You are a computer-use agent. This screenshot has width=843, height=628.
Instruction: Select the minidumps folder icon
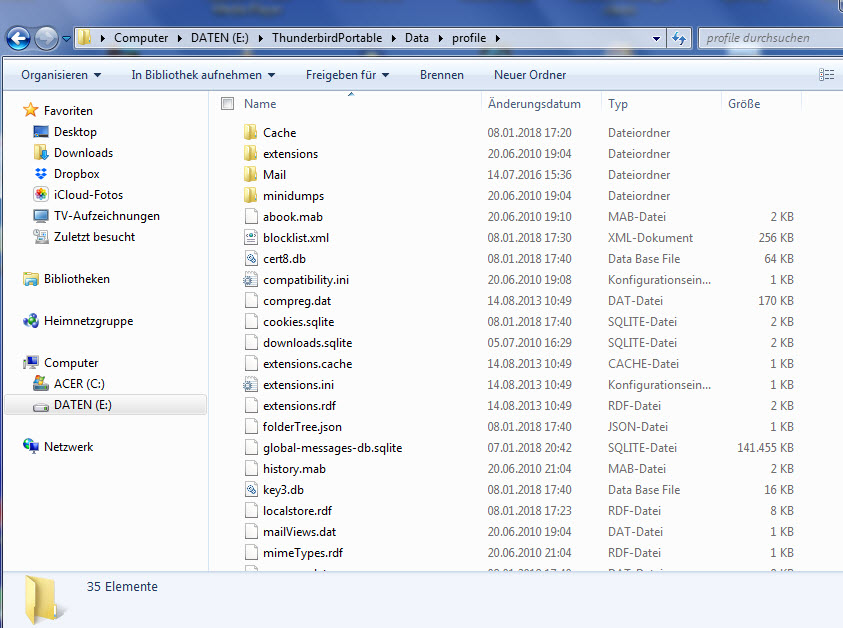pos(251,195)
